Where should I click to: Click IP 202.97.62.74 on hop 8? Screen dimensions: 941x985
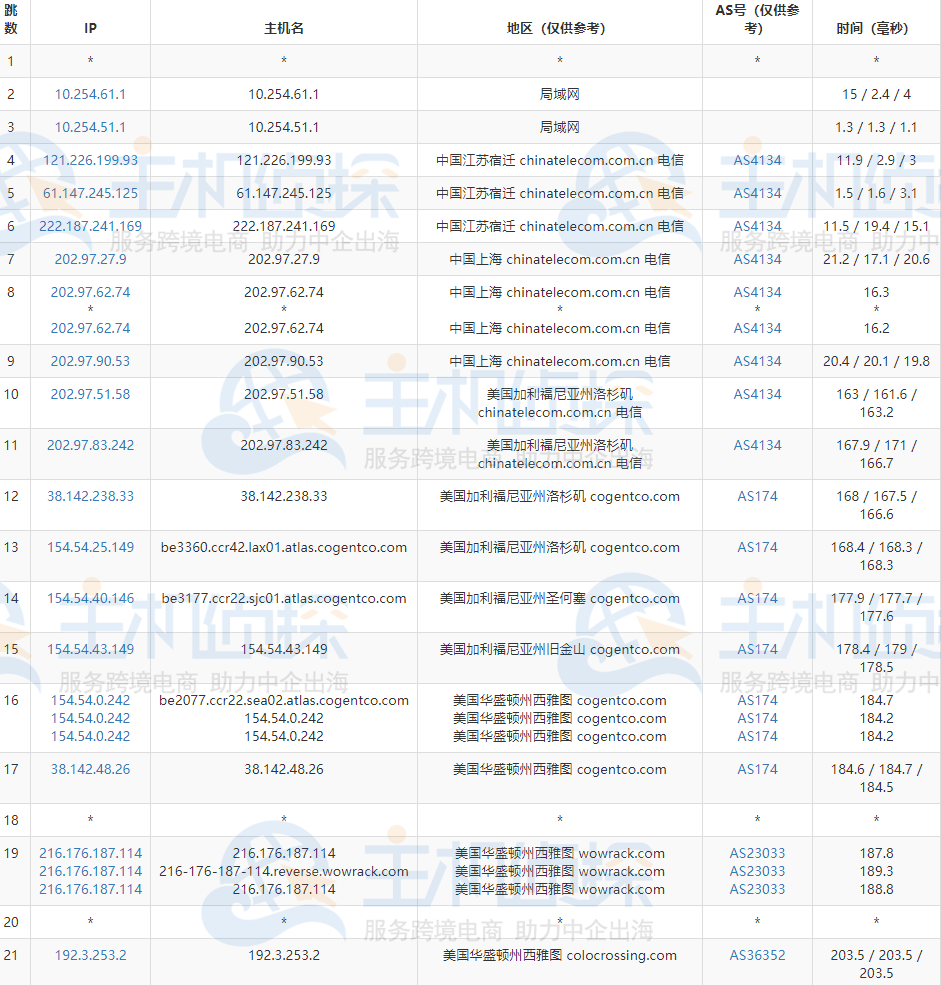click(90, 292)
